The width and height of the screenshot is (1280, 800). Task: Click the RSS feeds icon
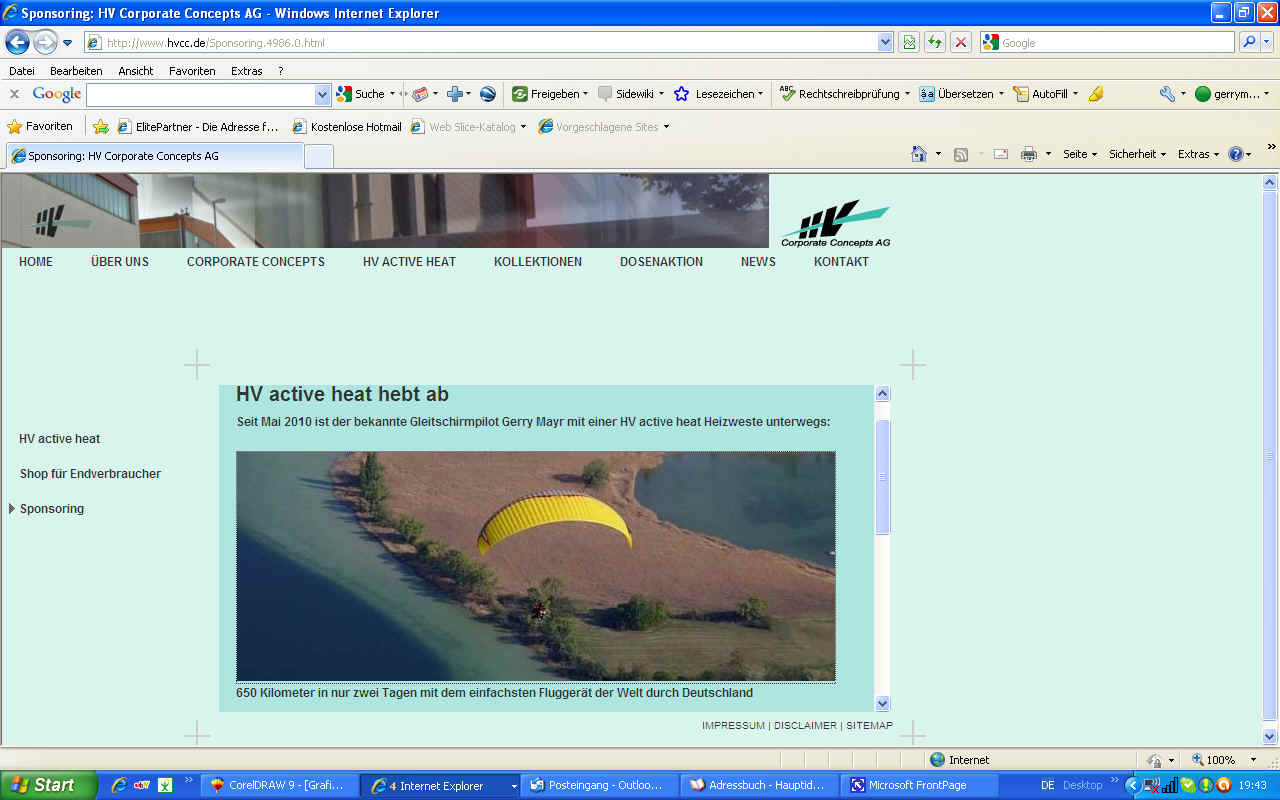[x=961, y=154]
